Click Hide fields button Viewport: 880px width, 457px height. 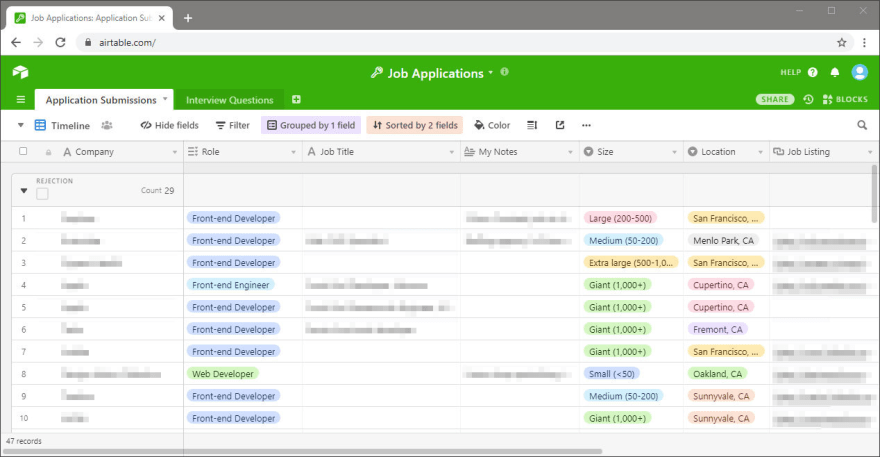point(169,125)
